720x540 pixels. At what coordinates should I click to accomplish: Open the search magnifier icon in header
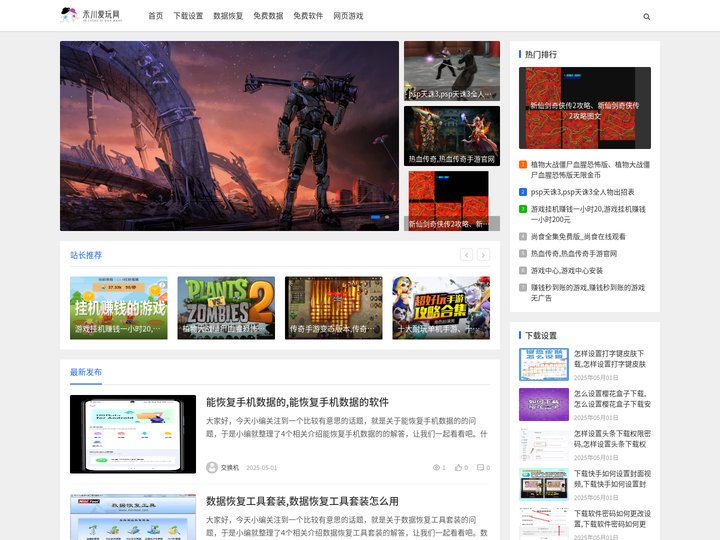[x=647, y=17]
